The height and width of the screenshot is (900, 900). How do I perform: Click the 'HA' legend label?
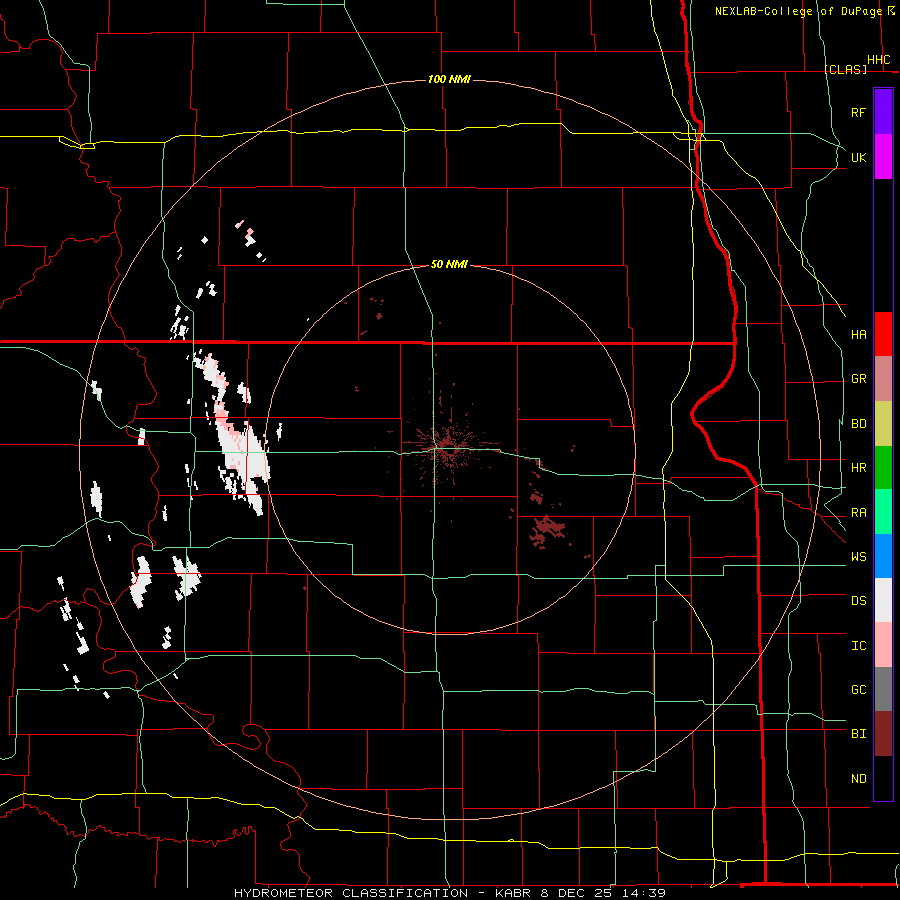859,335
